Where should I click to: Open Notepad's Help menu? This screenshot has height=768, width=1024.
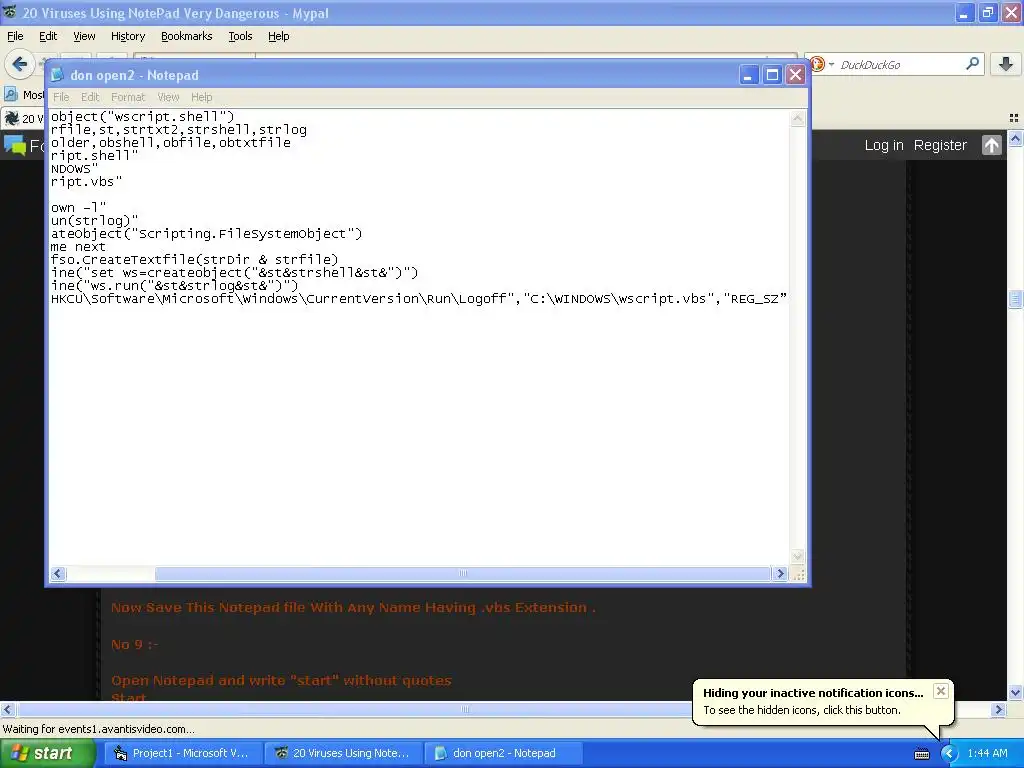click(201, 97)
